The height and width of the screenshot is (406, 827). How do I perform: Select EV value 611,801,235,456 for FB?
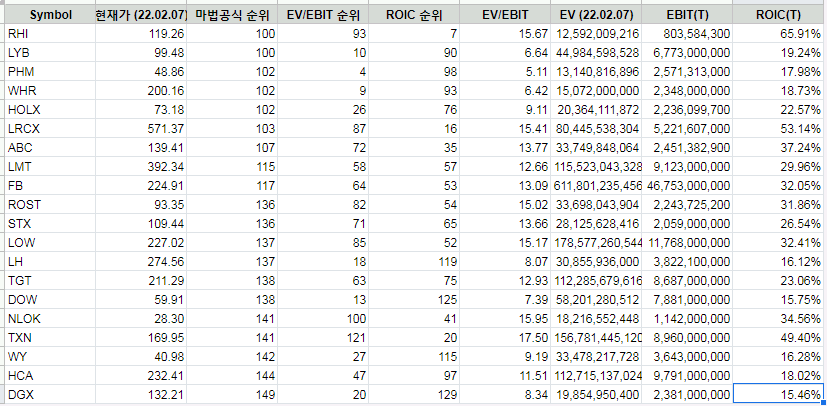[x=596, y=186]
